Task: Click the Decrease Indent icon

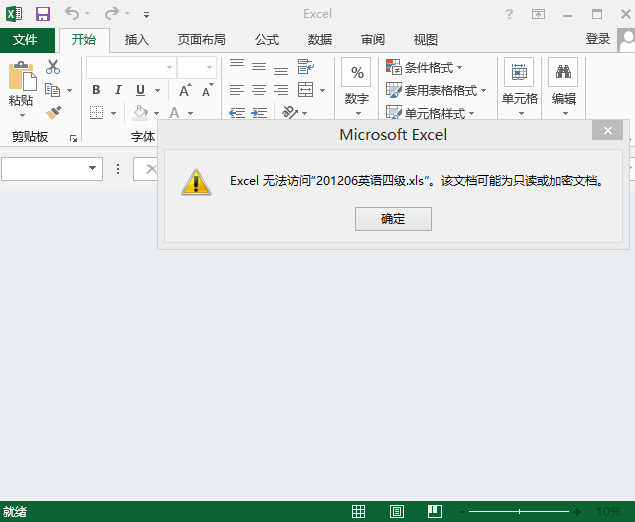Action: [x=237, y=113]
